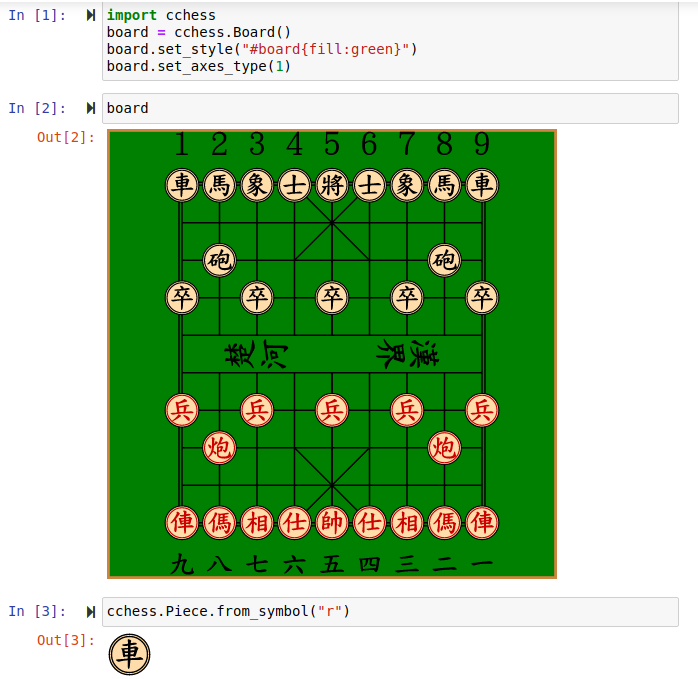Focus the code cell containing only 'board'
This screenshot has height=679, width=698.
(390, 108)
